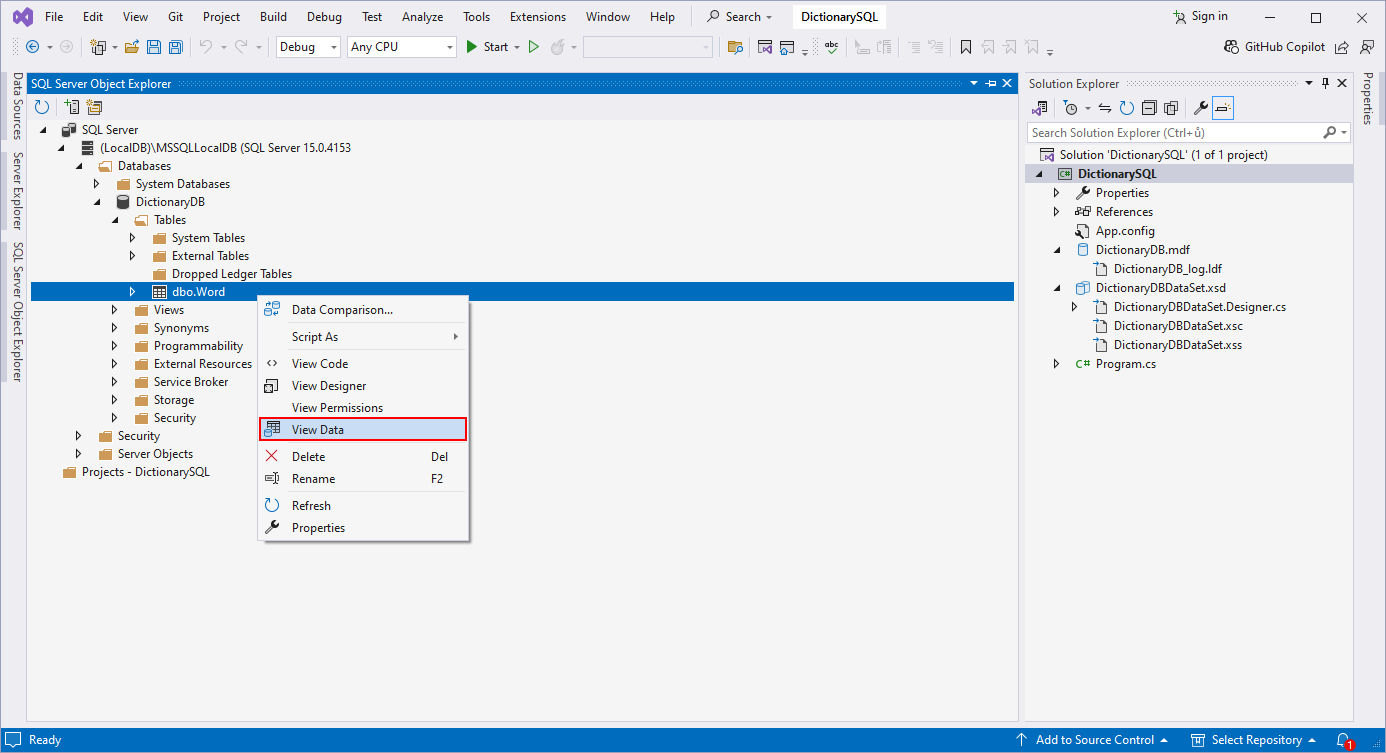Open the Any CPU platform dropdown
Image resolution: width=1386 pixels, height=753 pixels.
click(x=450, y=46)
